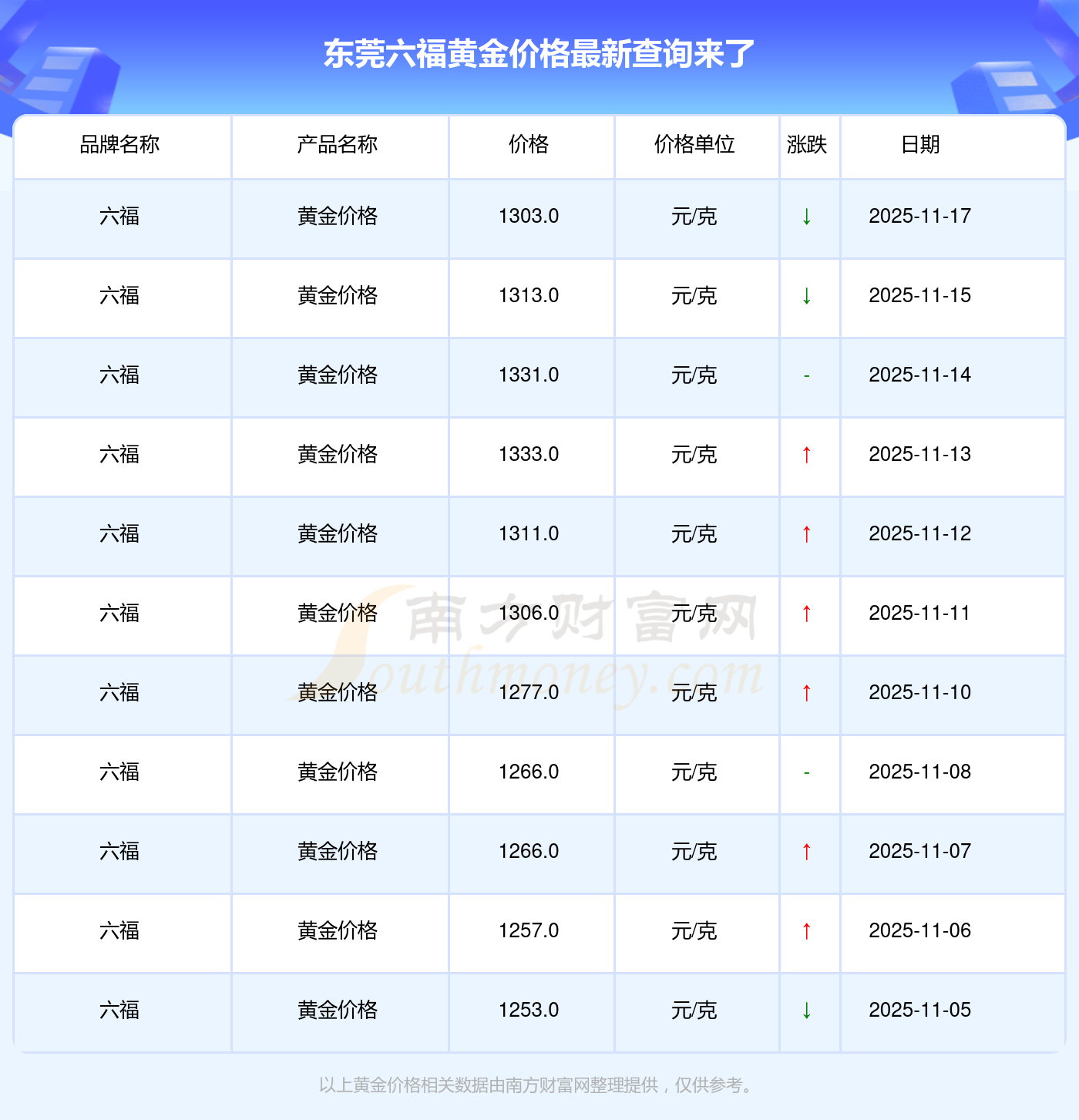Viewport: 1079px width, 1120px height.
Task: Click the red up arrow for 2025-11-06
Action: [807, 931]
